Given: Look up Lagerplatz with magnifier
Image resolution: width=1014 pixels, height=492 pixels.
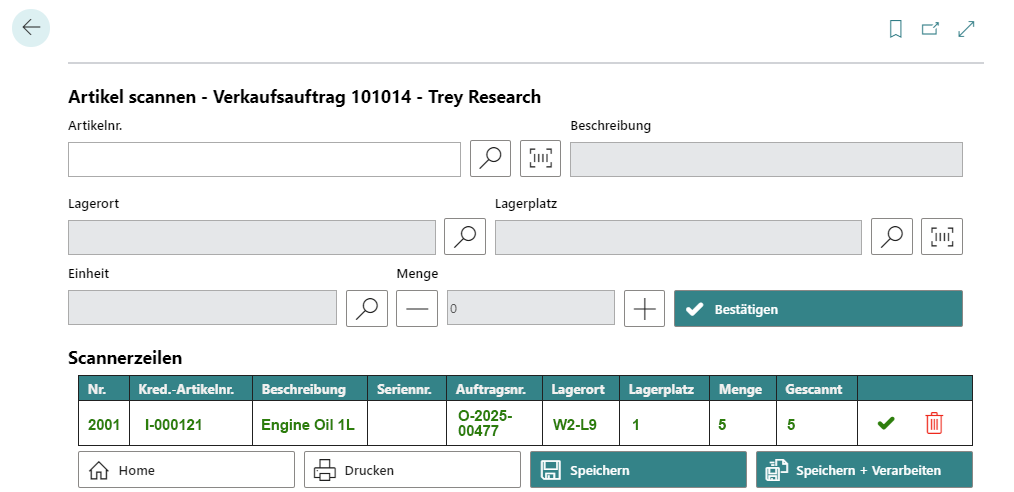Looking at the screenshot, I should click(x=892, y=237).
